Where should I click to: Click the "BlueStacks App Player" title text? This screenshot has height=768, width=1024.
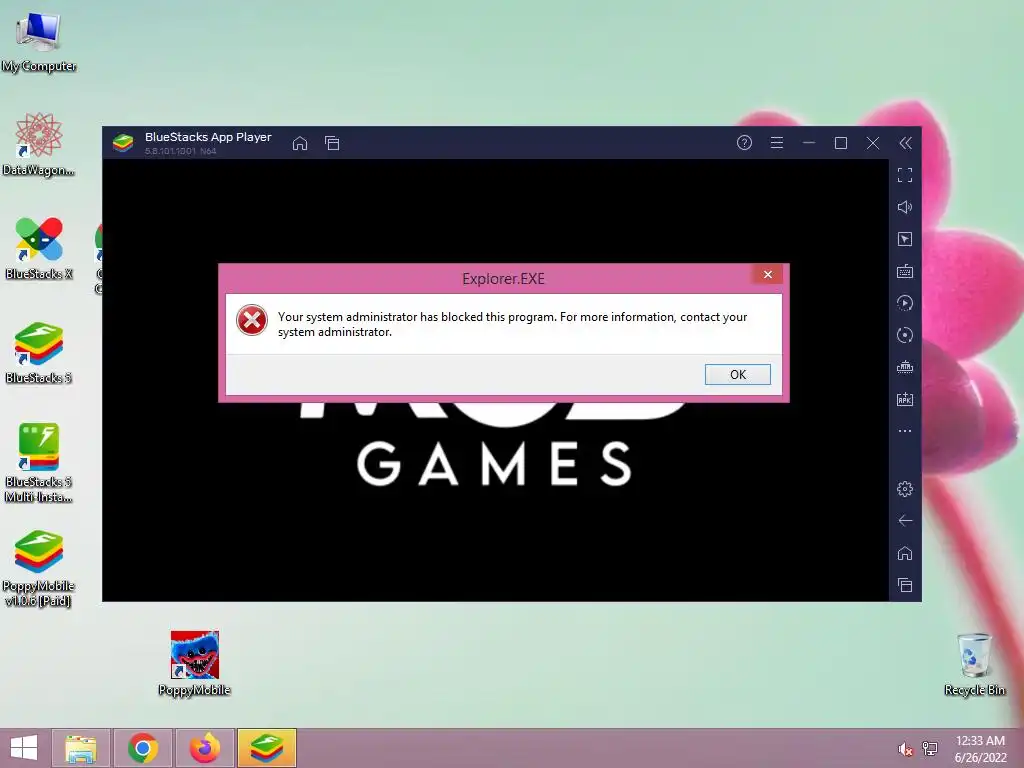tap(208, 137)
